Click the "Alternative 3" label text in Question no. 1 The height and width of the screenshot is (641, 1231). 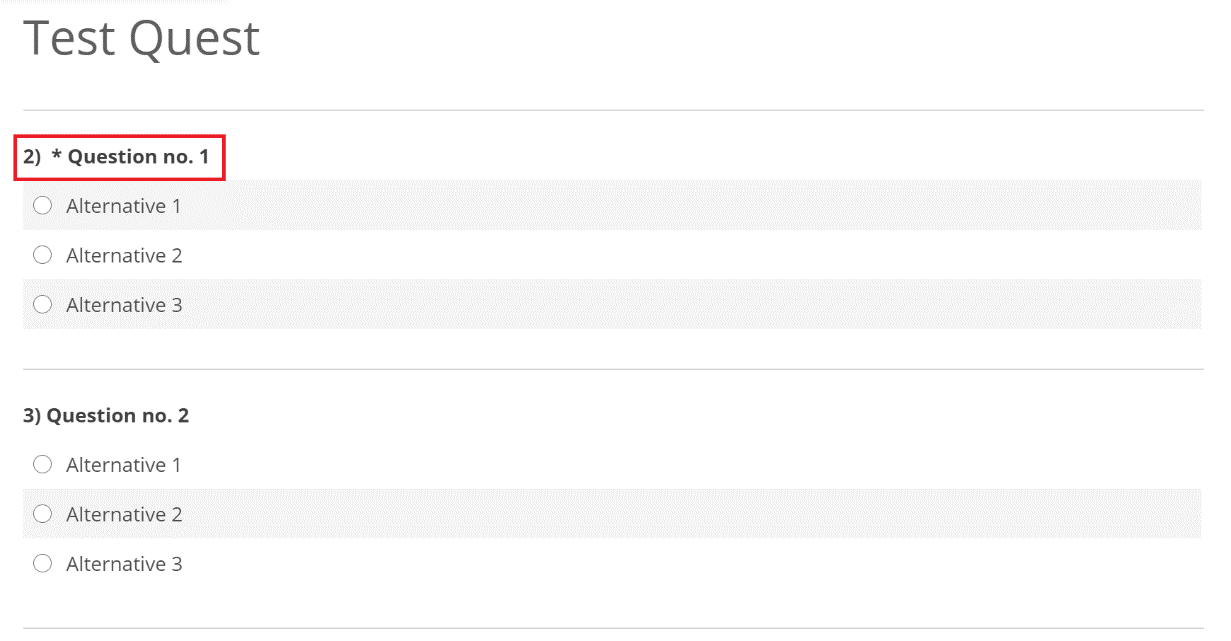[x=124, y=305]
